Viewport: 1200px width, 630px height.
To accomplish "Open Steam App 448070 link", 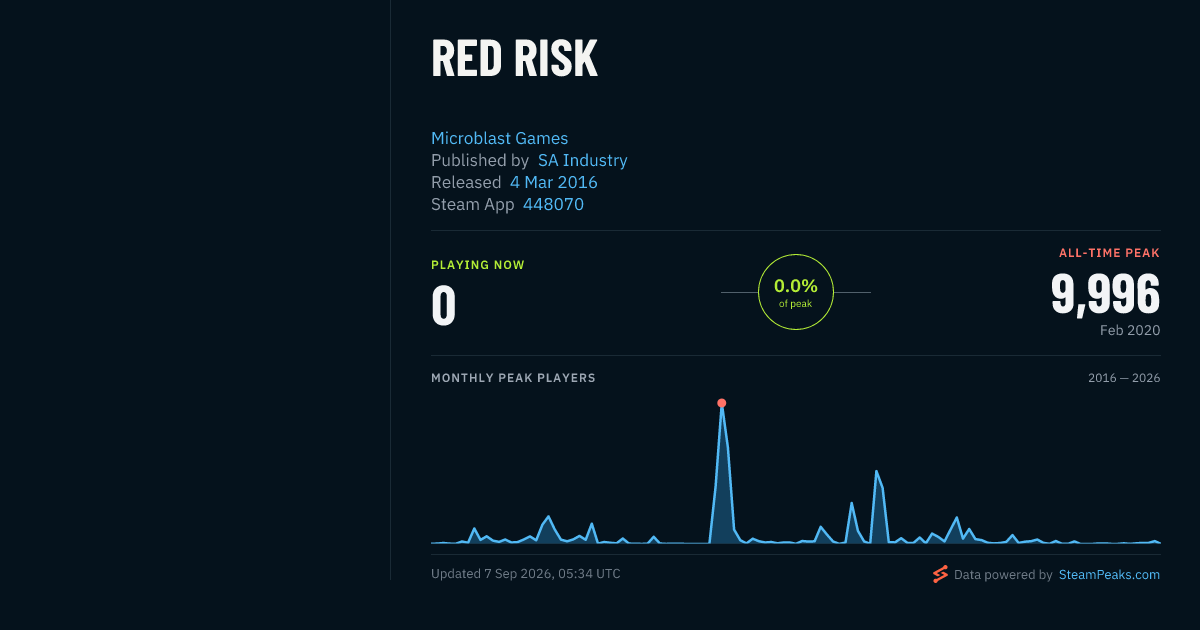I will 553,204.
